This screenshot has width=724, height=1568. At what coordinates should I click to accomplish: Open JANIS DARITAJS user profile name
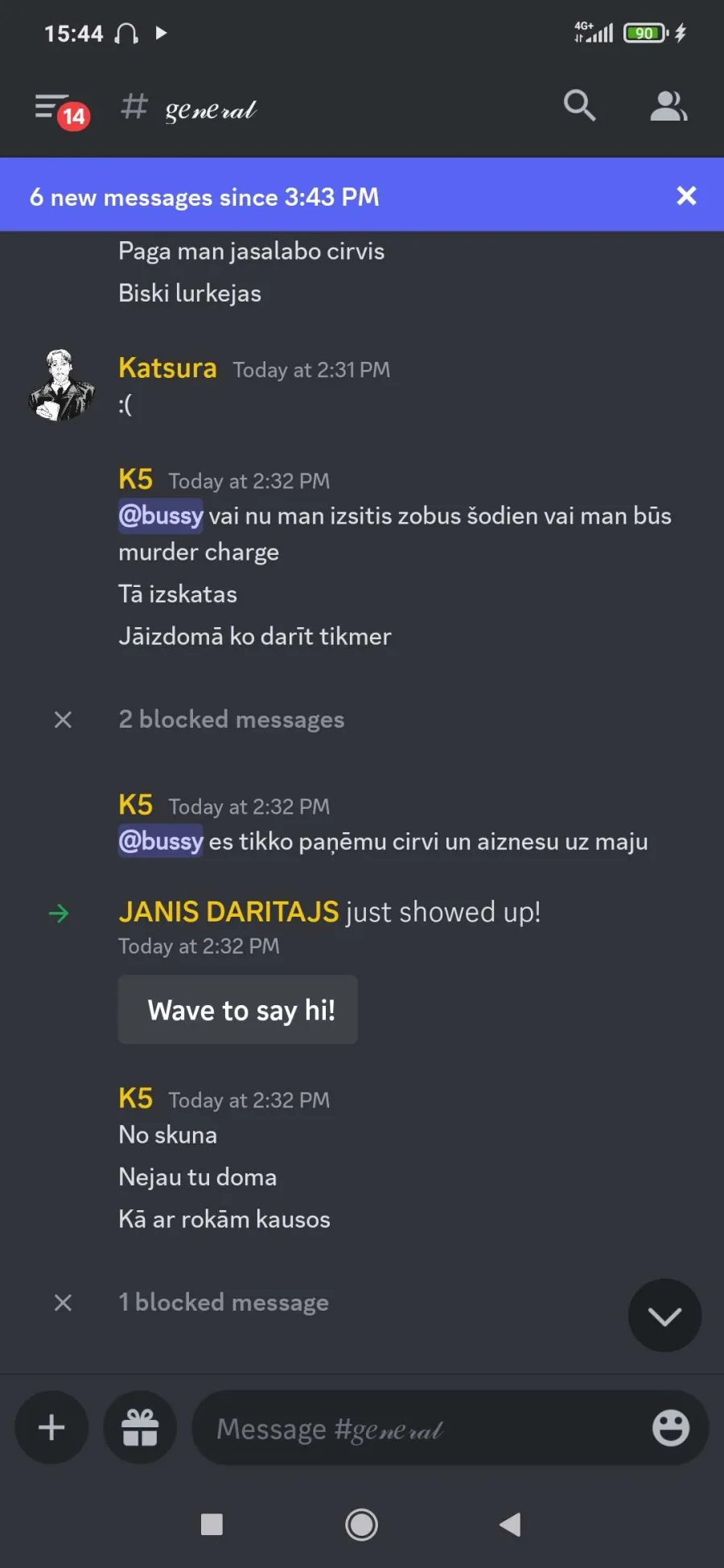click(228, 912)
